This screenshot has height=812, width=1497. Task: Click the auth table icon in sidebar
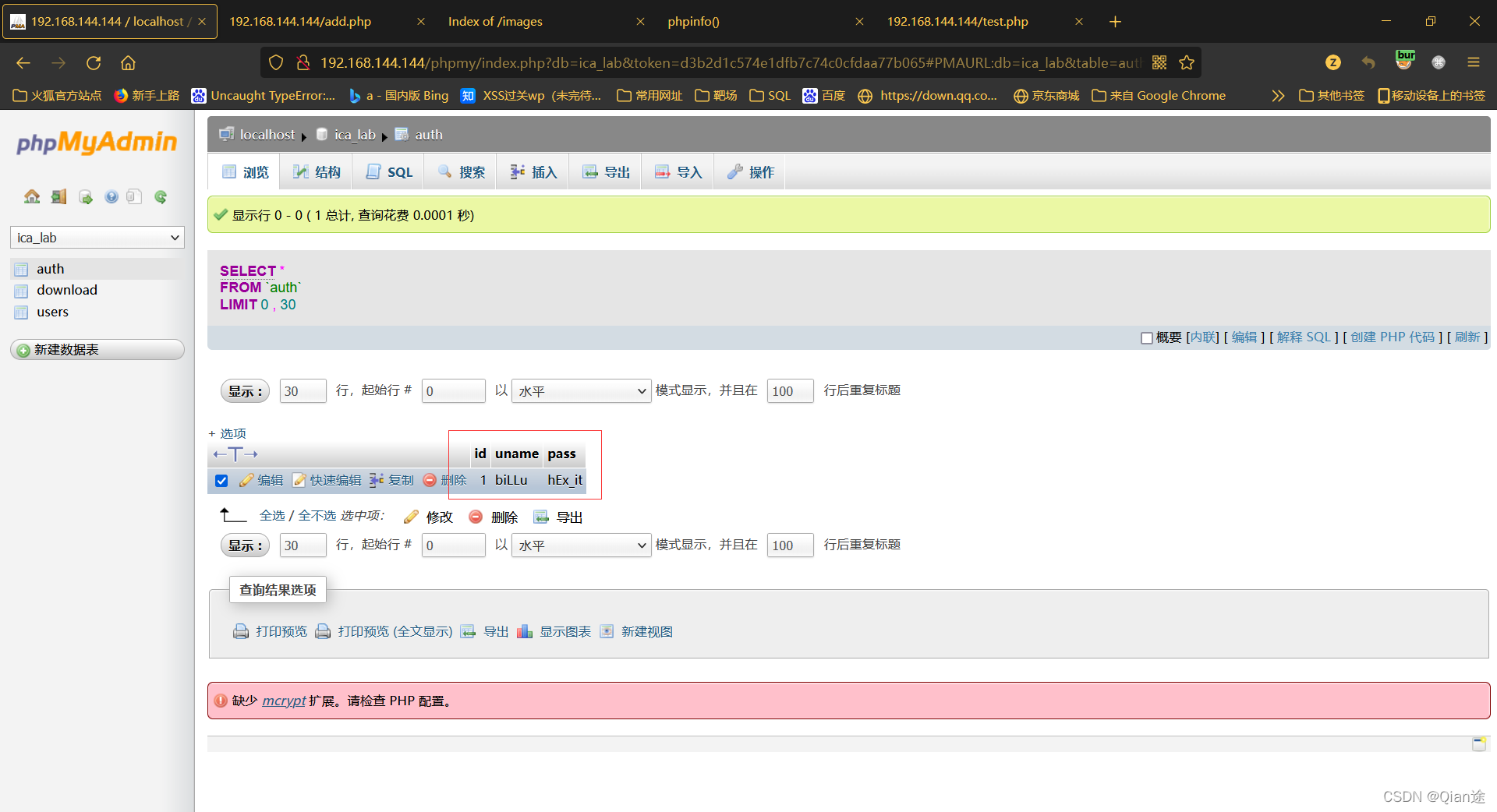tap(21, 270)
